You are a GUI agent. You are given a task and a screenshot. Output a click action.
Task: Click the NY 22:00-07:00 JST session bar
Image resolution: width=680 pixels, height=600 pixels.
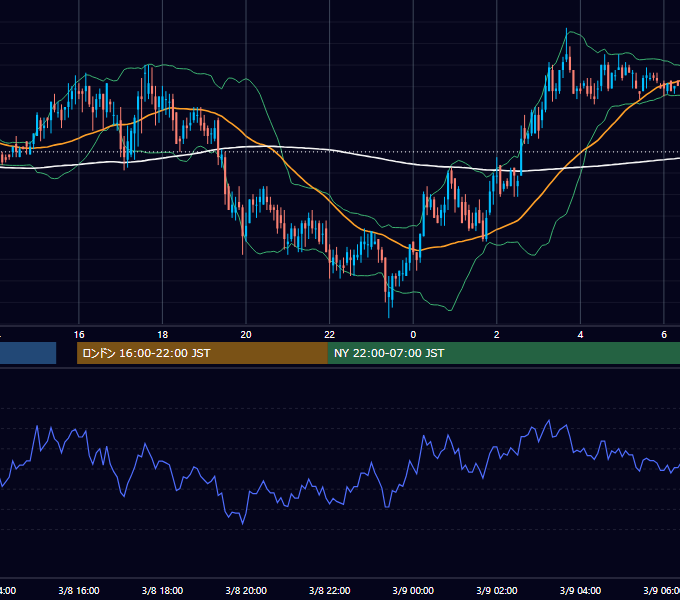tap(503, 353)
